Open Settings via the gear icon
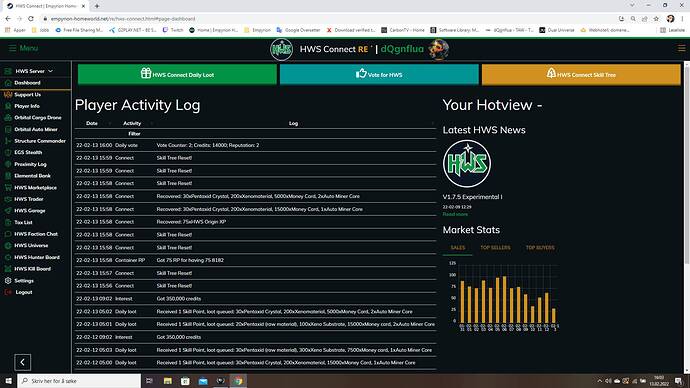690x388 pixels. pyautogui.click(x=8, y=280)
